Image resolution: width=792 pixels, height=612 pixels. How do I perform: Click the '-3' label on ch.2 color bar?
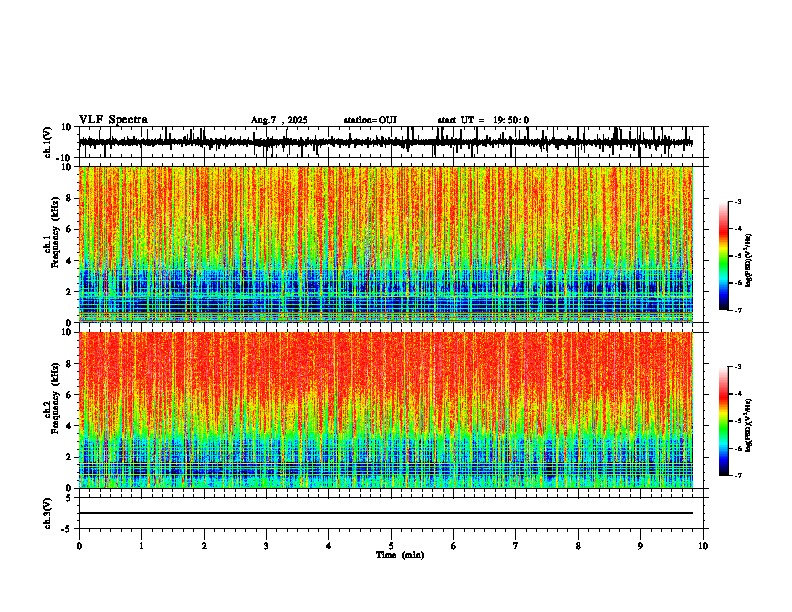(738, 367)
